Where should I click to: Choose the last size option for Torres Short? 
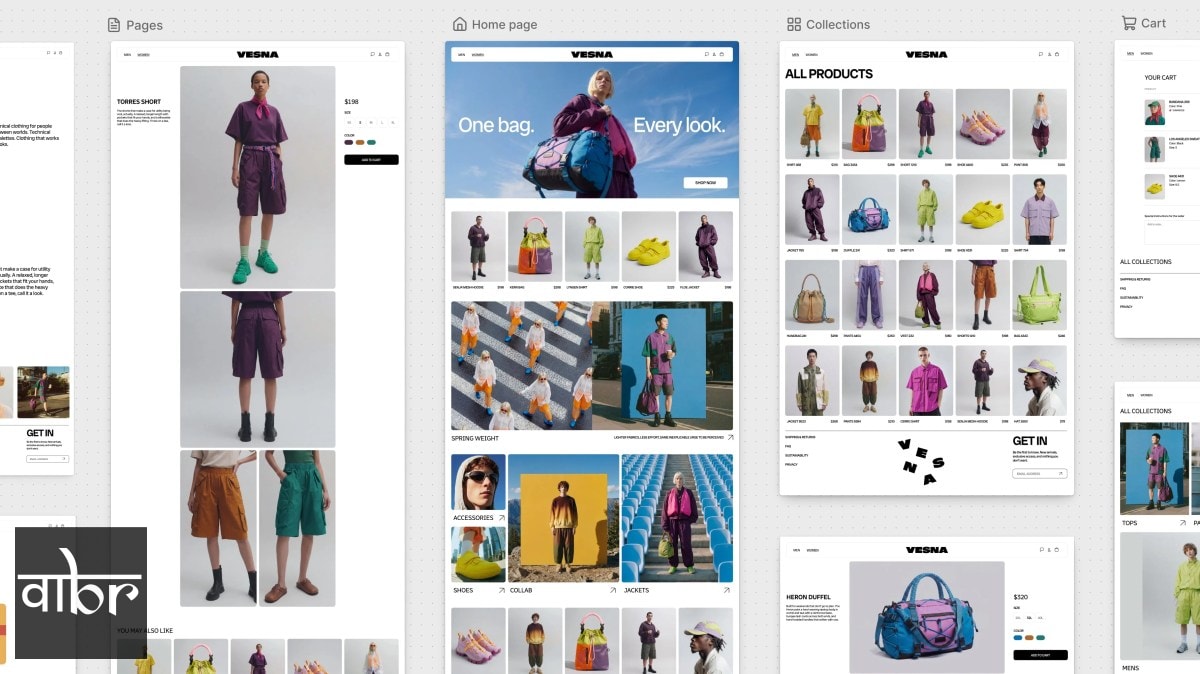[x=393, y=122]
